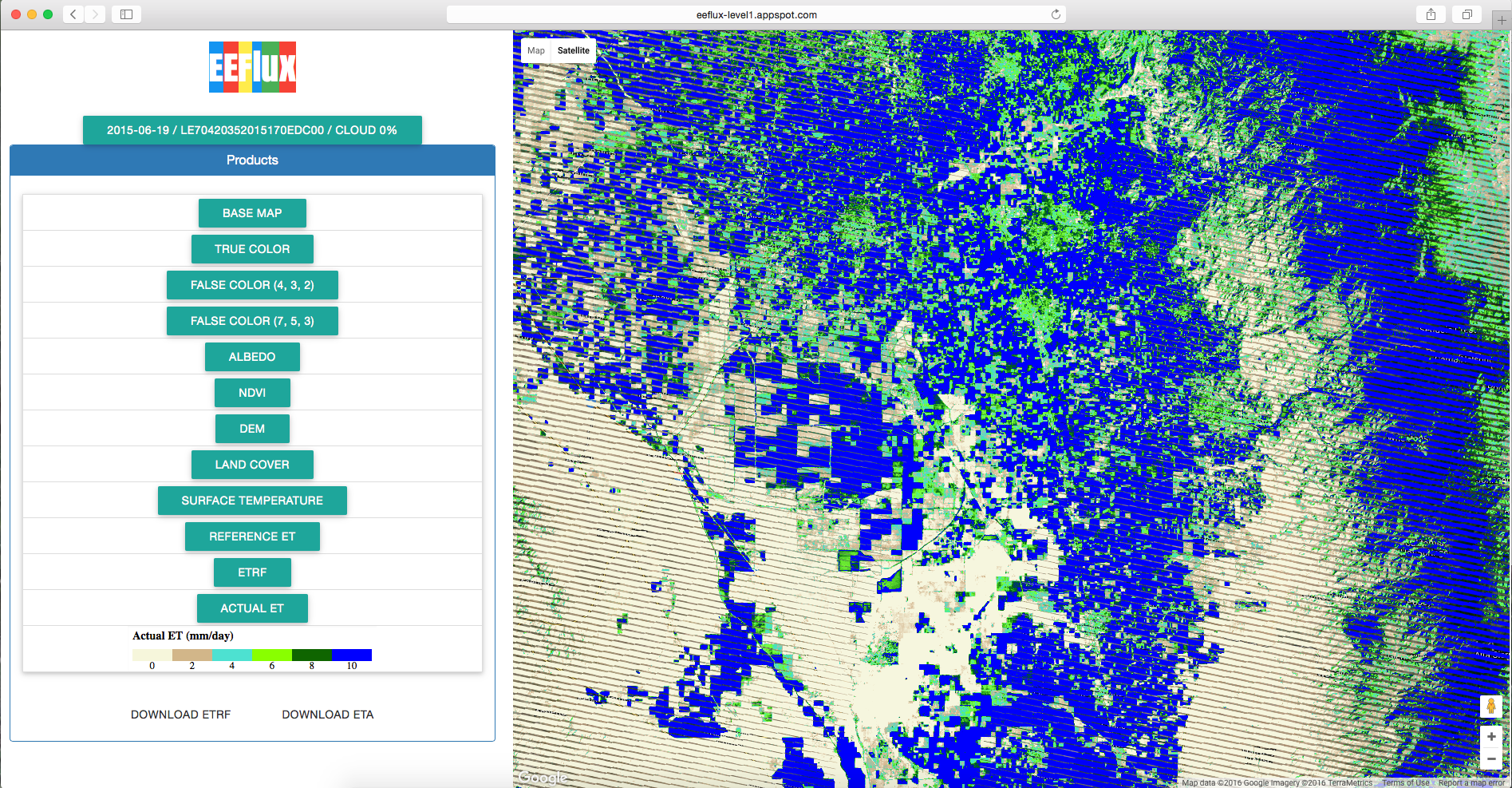Click the 2015-06-19 scene identifier button
The width and height of the screenshot is (1512, 788).
252,130
